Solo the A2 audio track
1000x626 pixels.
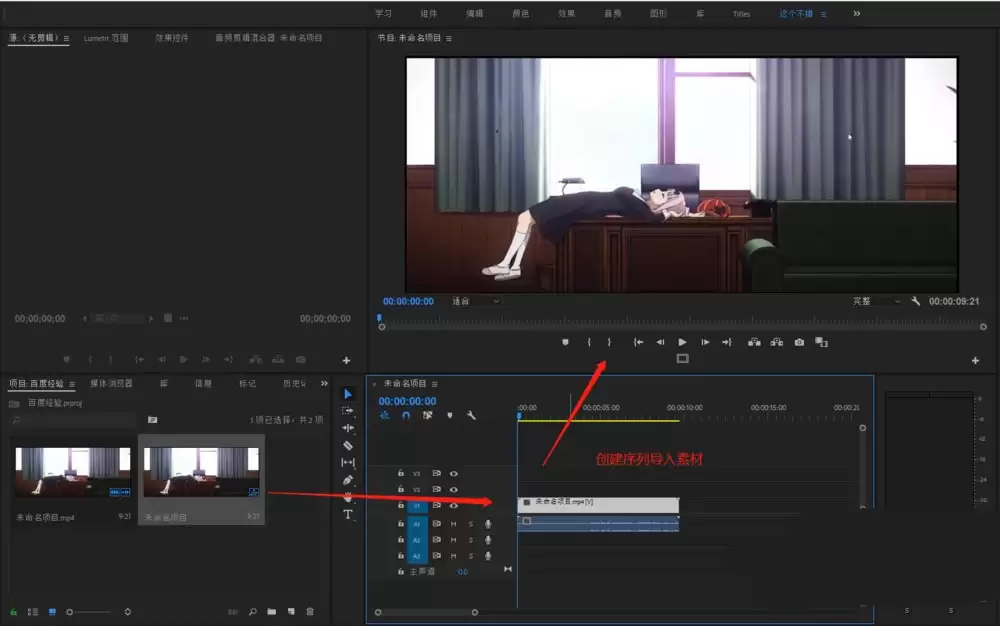pyautogui.click(x=469, y=539)
